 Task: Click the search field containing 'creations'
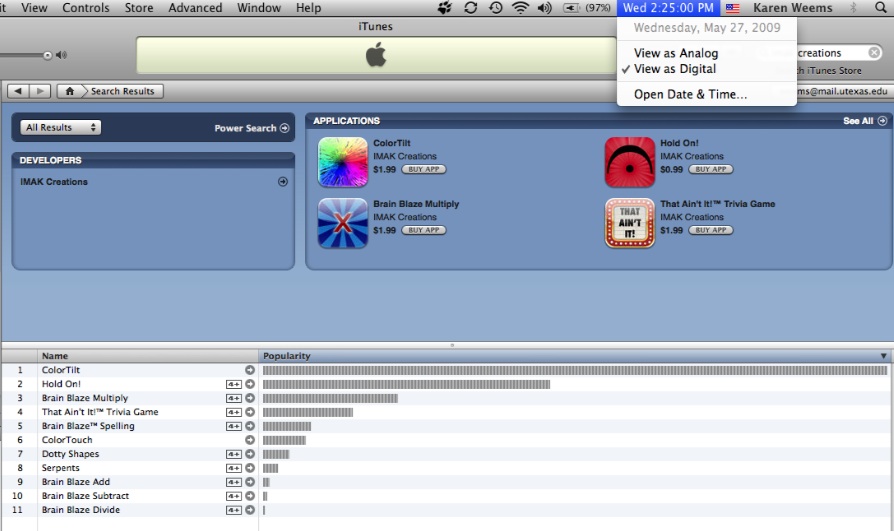point(819,52)
